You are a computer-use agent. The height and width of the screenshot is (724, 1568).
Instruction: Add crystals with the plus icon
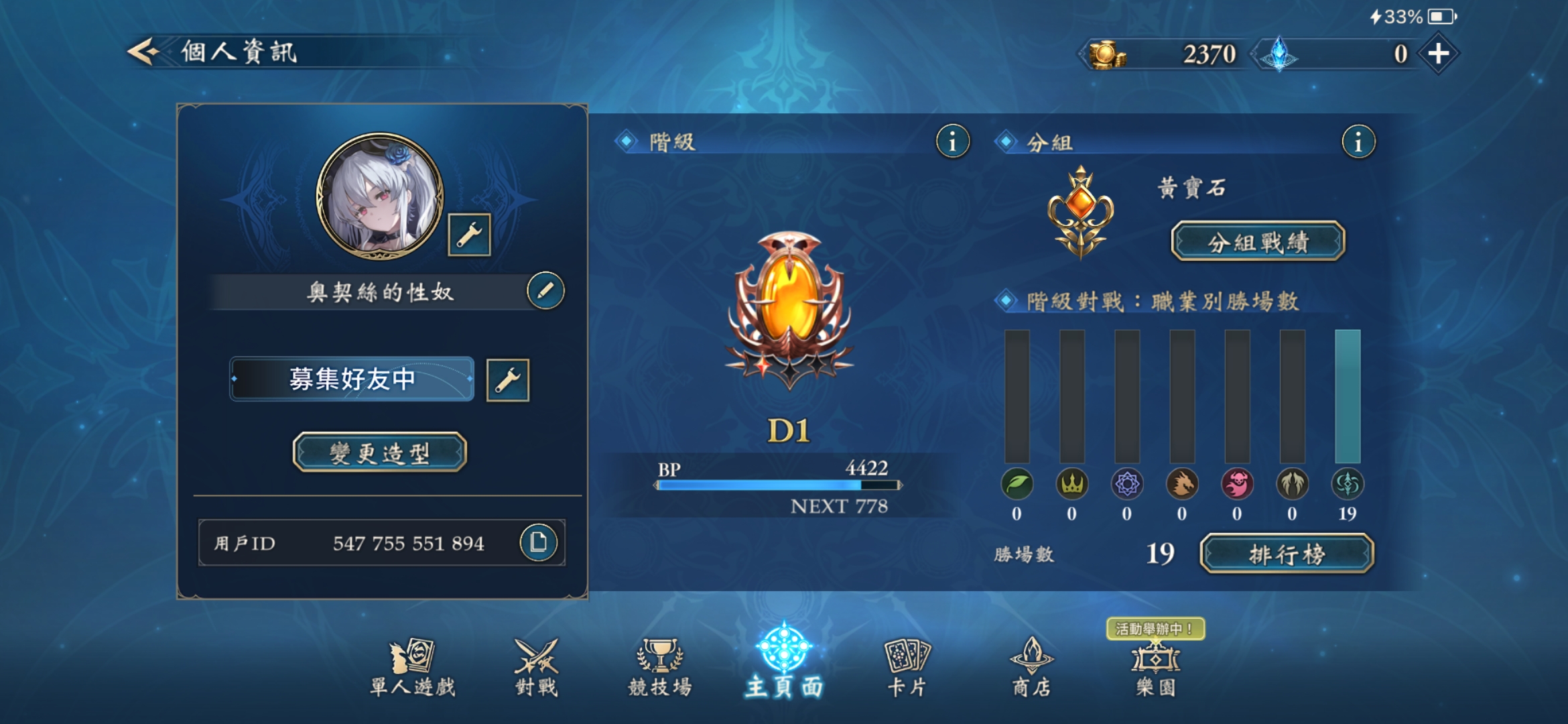tap(1438, 54)
